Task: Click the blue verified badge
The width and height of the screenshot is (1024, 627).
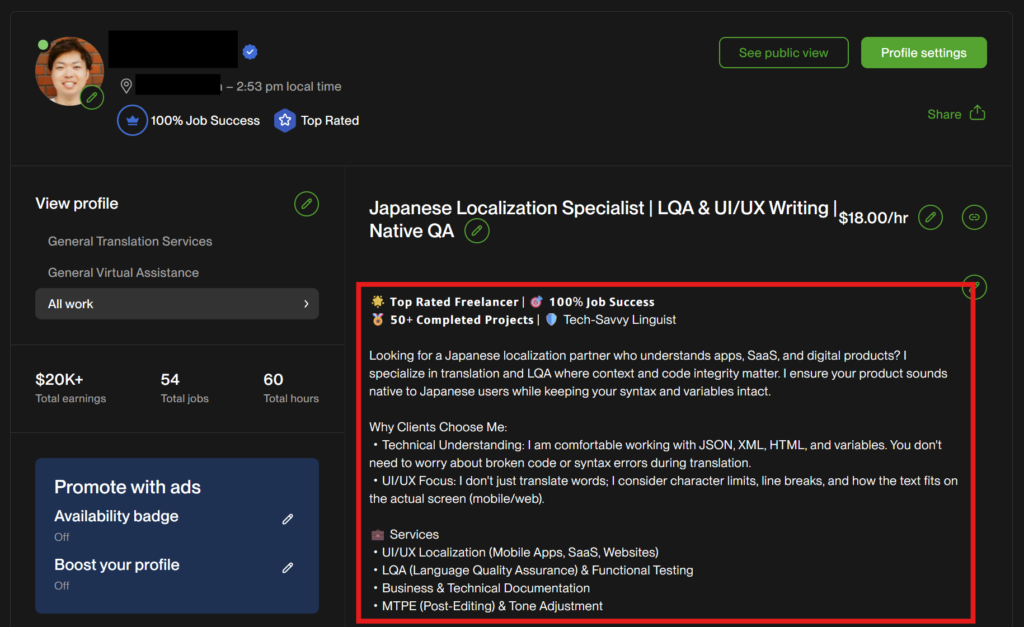Action: tap(250, 52)
